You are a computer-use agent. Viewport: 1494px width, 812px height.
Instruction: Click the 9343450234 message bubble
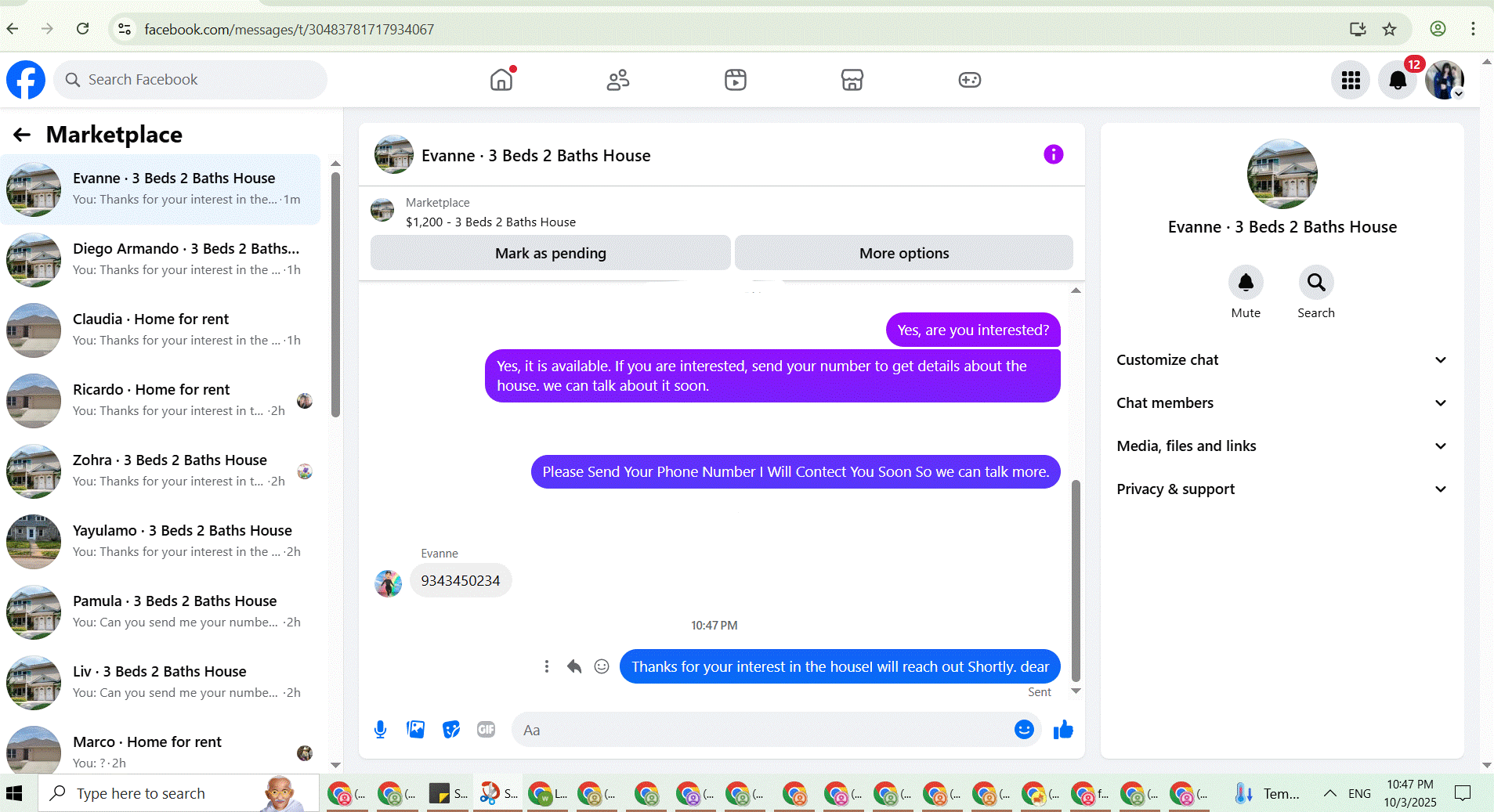tap(461, 581)
